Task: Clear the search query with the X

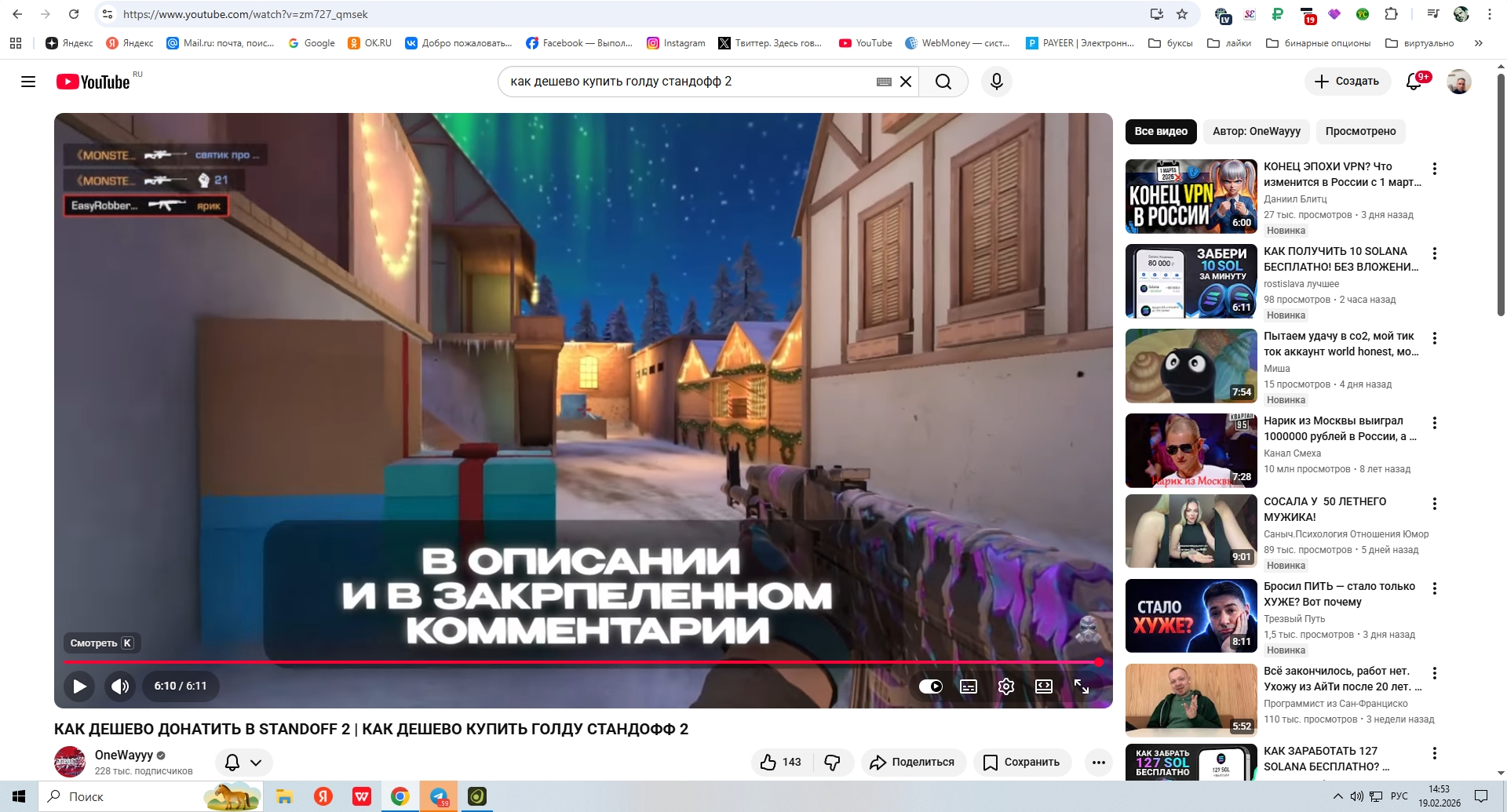Action: coord(906,82)
